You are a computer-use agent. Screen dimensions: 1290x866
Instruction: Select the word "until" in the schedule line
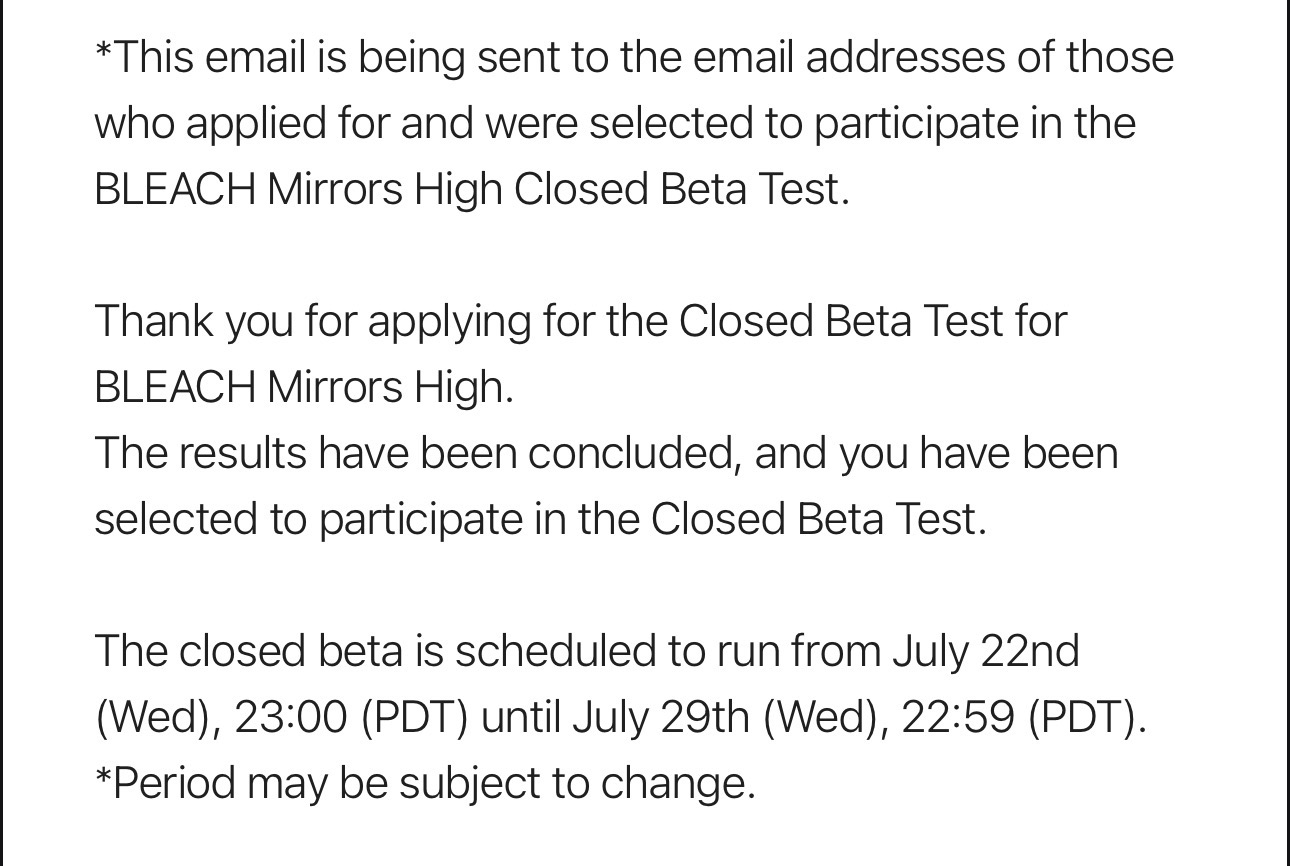click(520, 718)
